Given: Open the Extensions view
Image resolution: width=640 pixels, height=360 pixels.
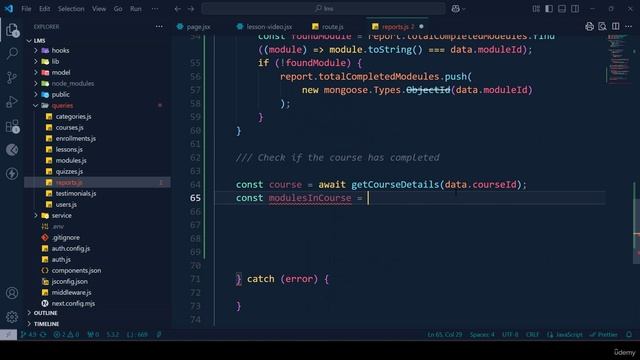Looking at the screenshot, I should click(x=12, y=126).
